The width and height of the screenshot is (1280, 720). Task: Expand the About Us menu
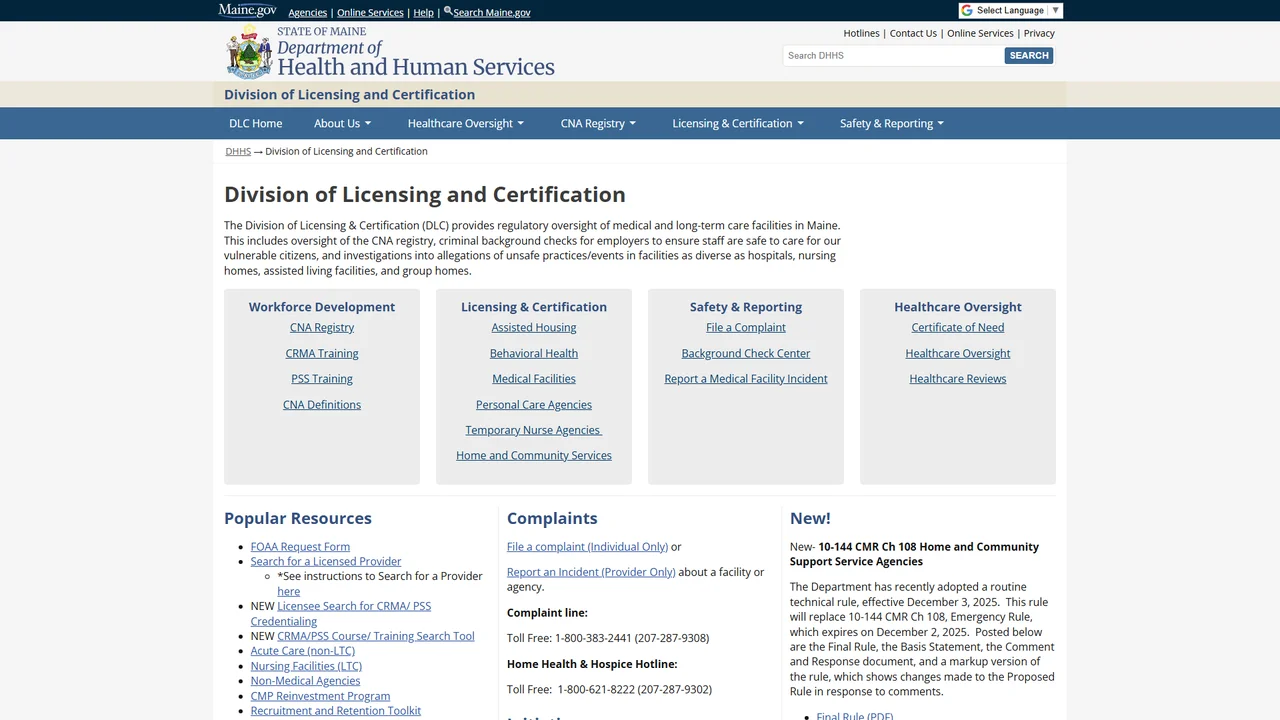[x=342, y=123]
